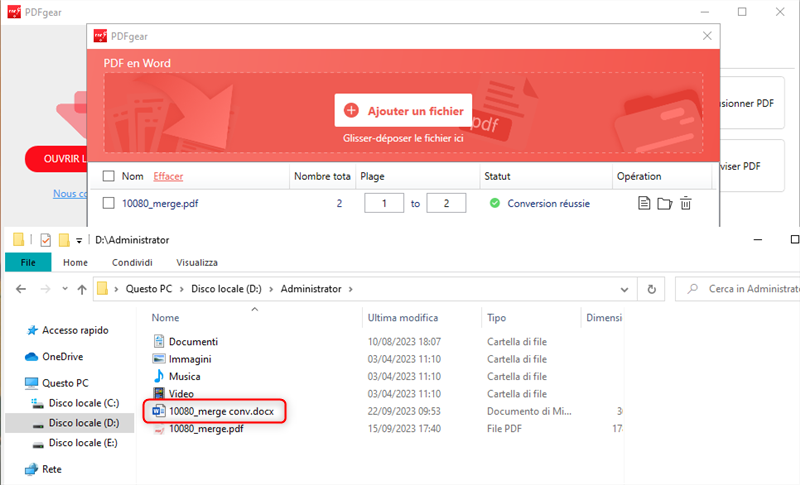Open output folder icon in Opération column

coord(665,204)
